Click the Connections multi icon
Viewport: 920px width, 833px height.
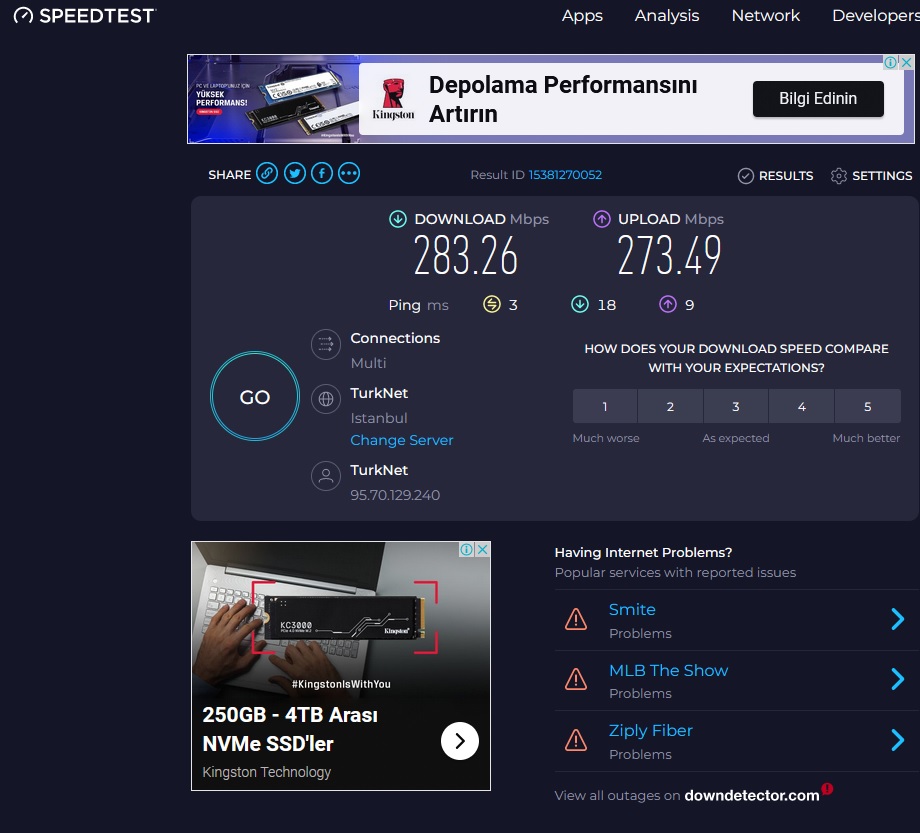(x=326, y=344)
